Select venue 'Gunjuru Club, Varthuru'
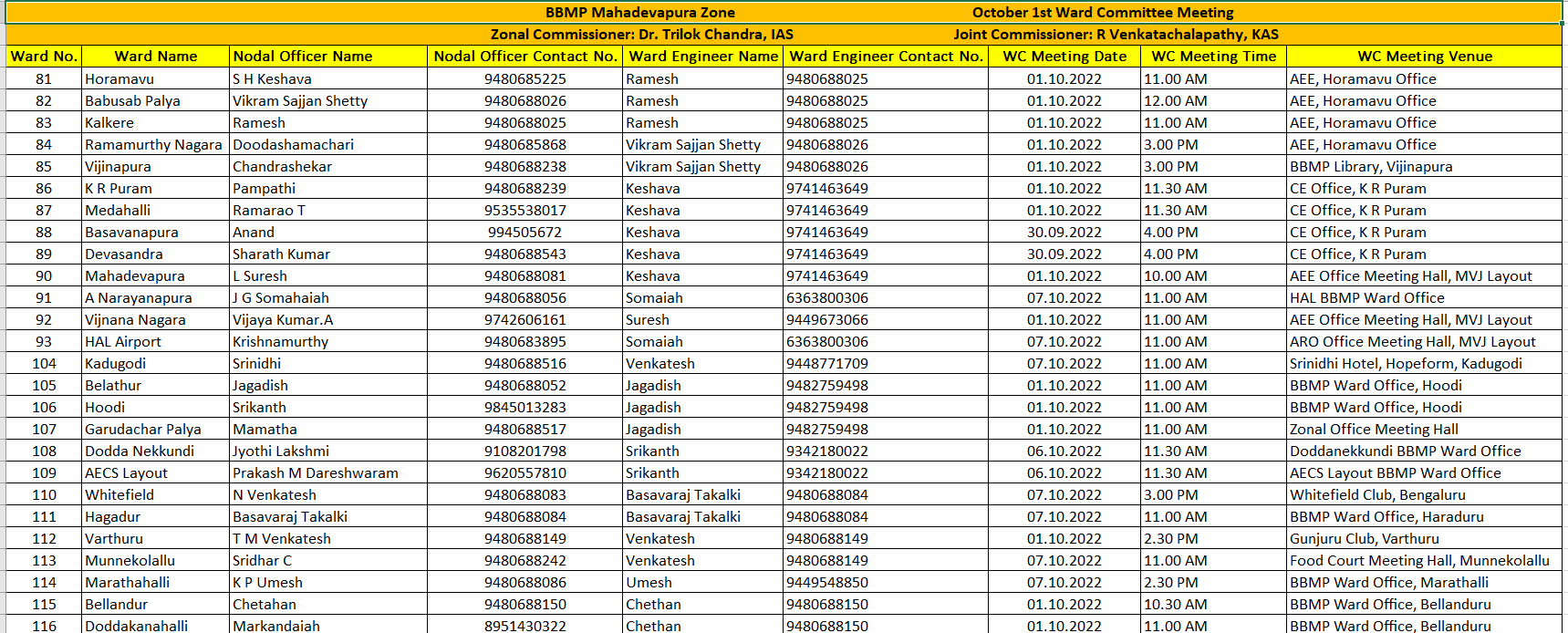Screen dimensions: 1568x633 [x=1425, y=539]
